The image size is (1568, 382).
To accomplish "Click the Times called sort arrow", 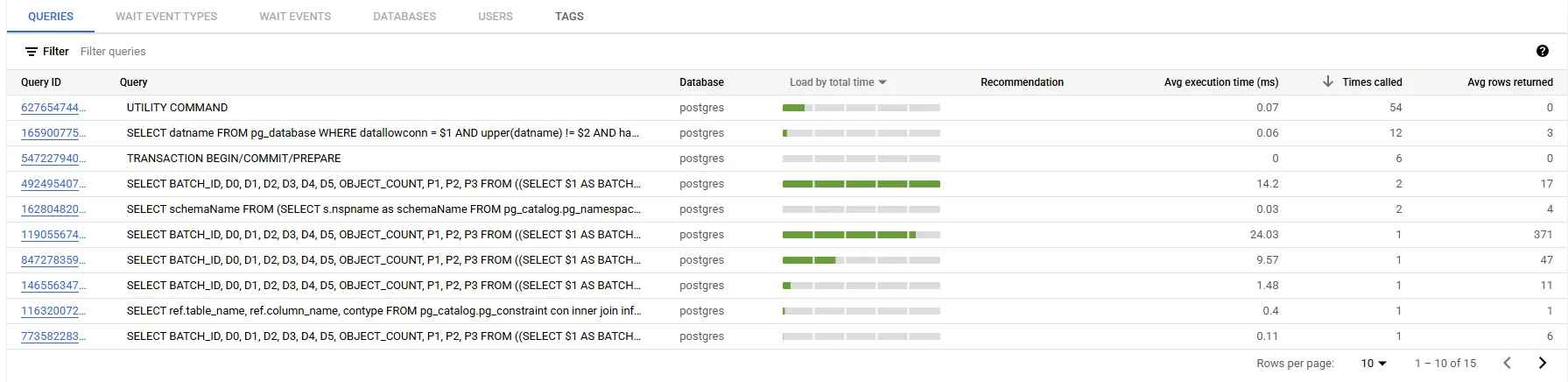I will tap(1327, 81).
